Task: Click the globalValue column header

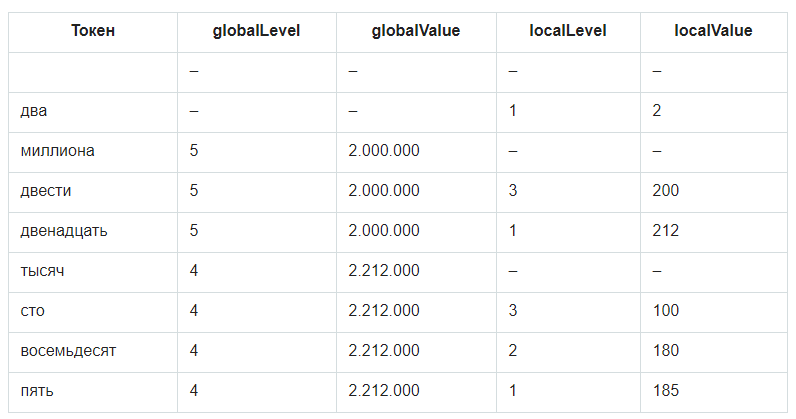Action: pyautogui.click(x=415, y=31)
